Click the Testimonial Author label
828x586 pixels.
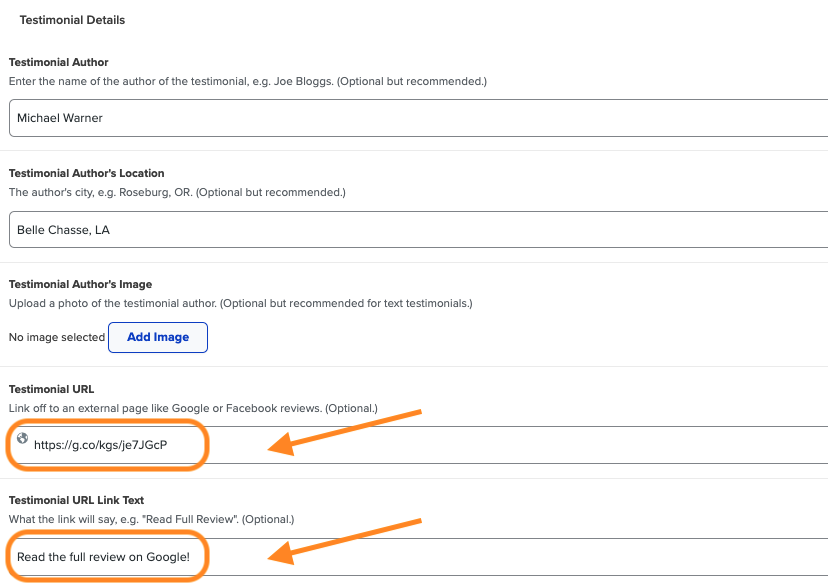click(59, 62)
